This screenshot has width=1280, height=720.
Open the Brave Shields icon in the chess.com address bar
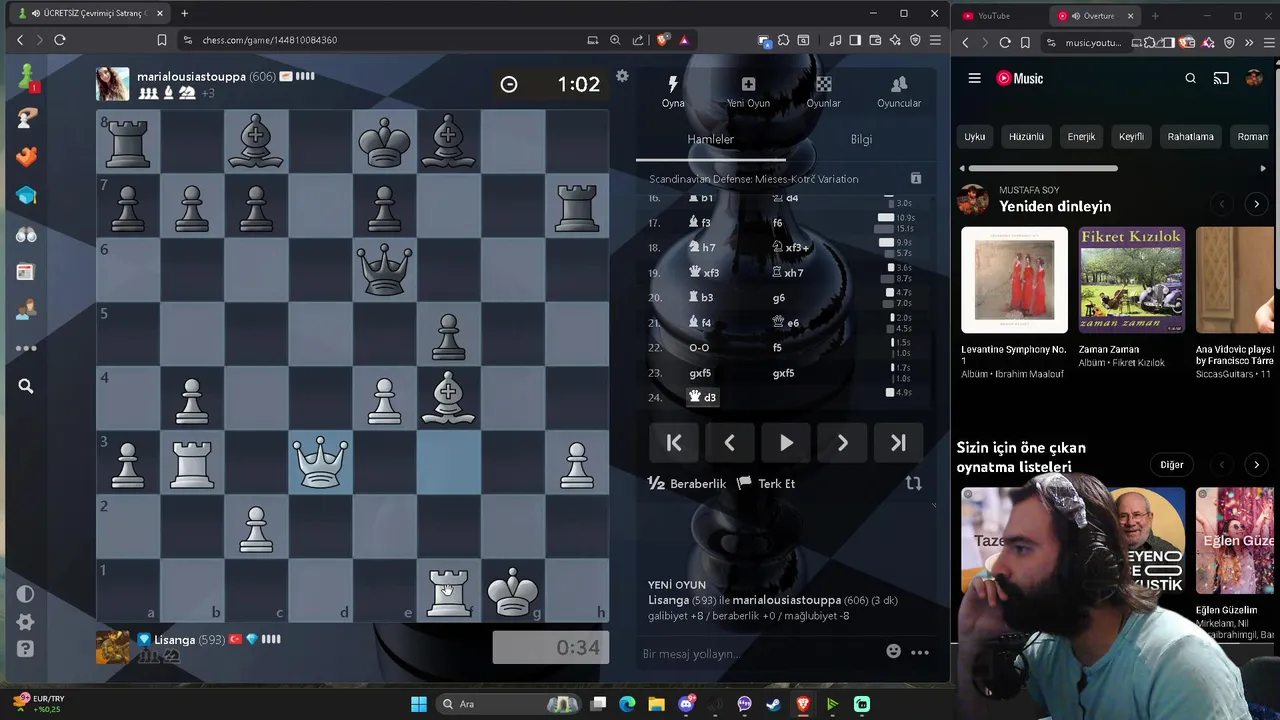click(x=661, y=40)
